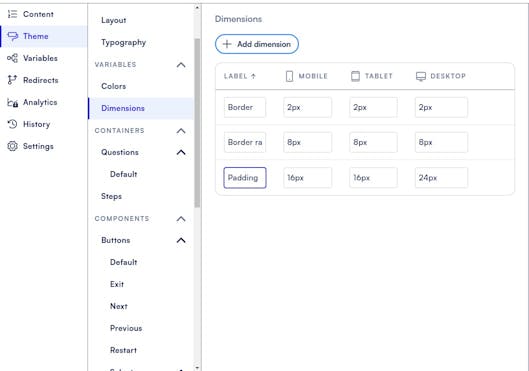
Task: Click the Content list icon
Action: point(12,14)
